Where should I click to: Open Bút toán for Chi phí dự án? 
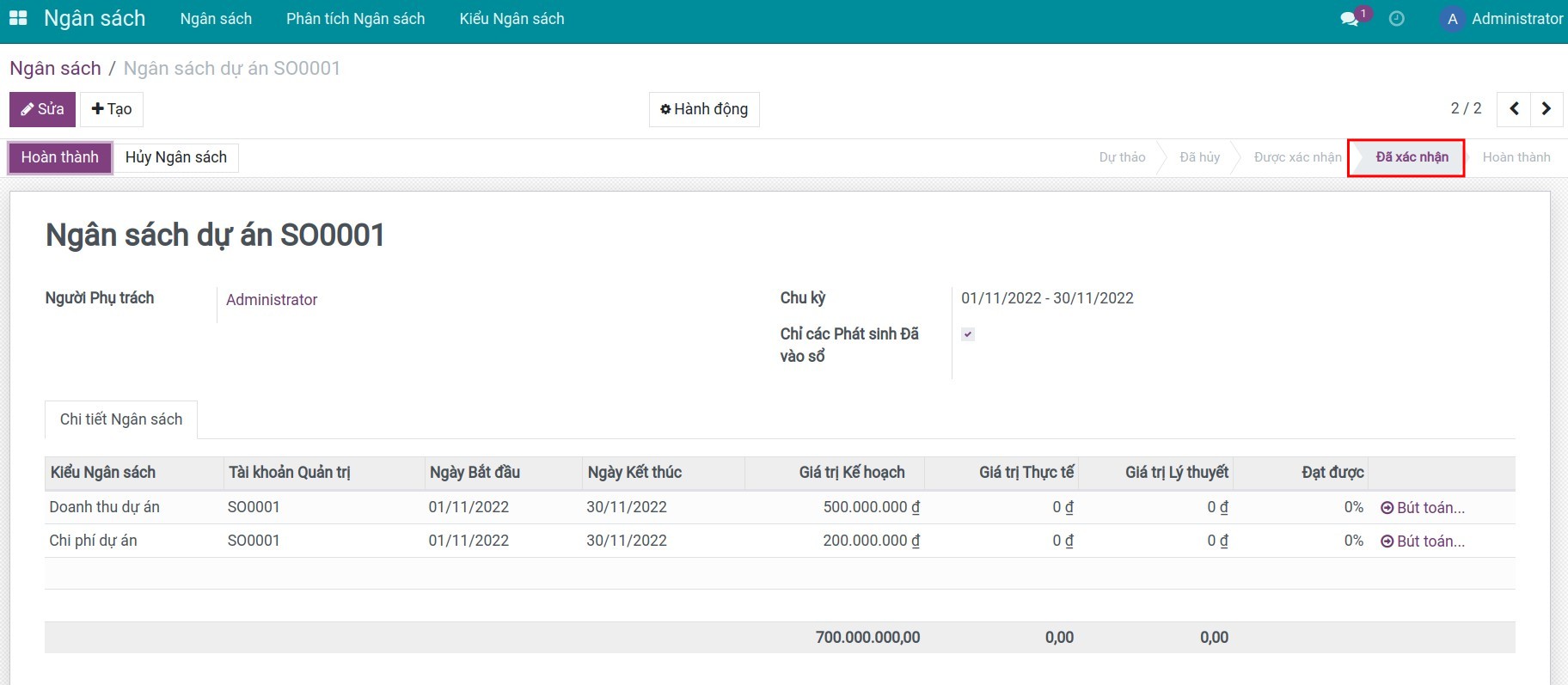pyautogui.click(x=1423, y=541)
